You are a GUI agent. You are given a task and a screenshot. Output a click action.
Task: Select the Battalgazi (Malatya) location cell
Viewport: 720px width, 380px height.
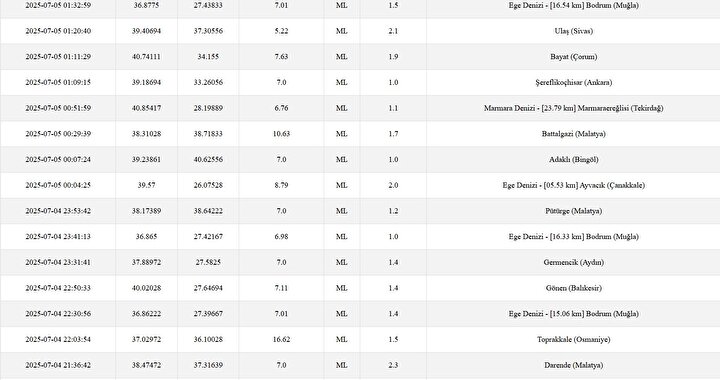pos(573,134)
